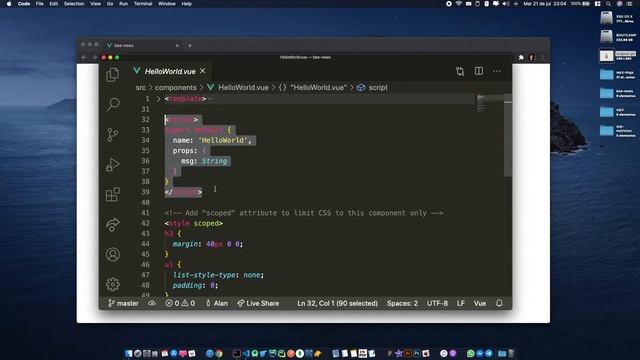Click the msg: String line
This screenshot has width=640, height=360.
204,161
